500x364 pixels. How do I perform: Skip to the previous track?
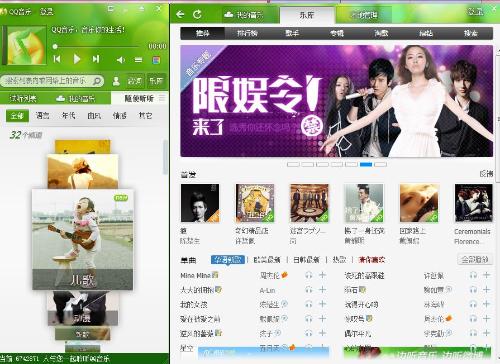click(x=57, y=59)
